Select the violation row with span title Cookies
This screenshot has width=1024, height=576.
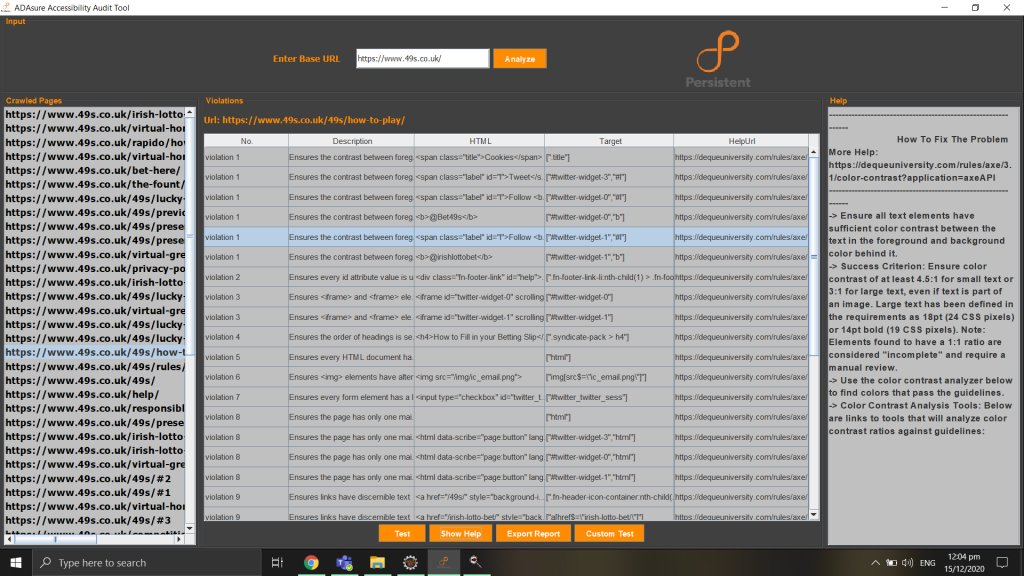(x=506, y=157)
